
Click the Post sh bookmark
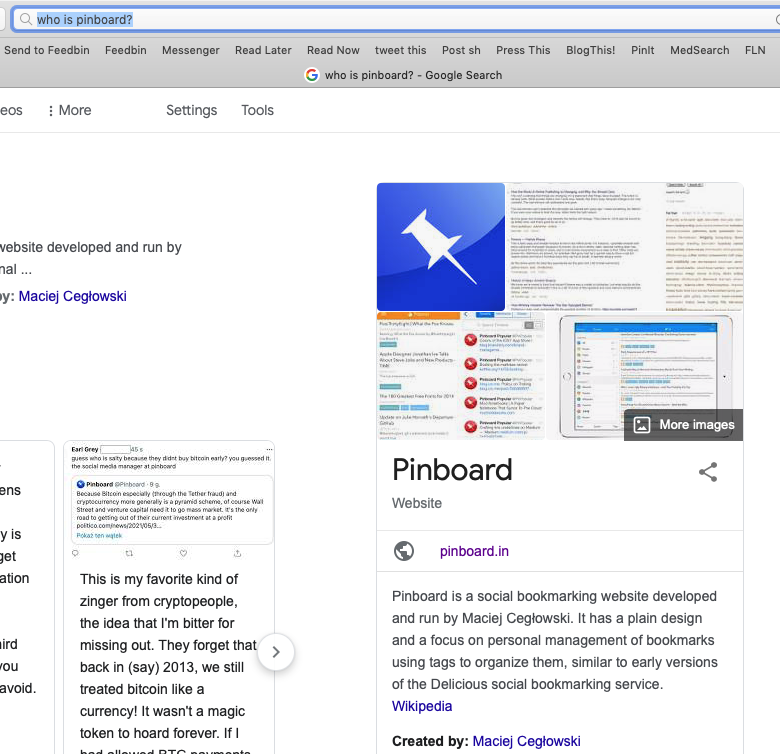[461, 50]
